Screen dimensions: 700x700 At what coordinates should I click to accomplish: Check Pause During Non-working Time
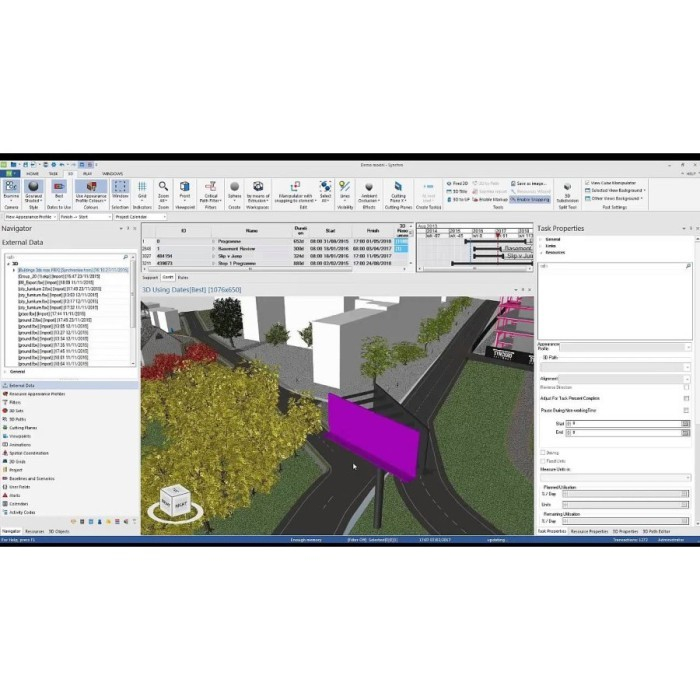(x=686, y=410)
